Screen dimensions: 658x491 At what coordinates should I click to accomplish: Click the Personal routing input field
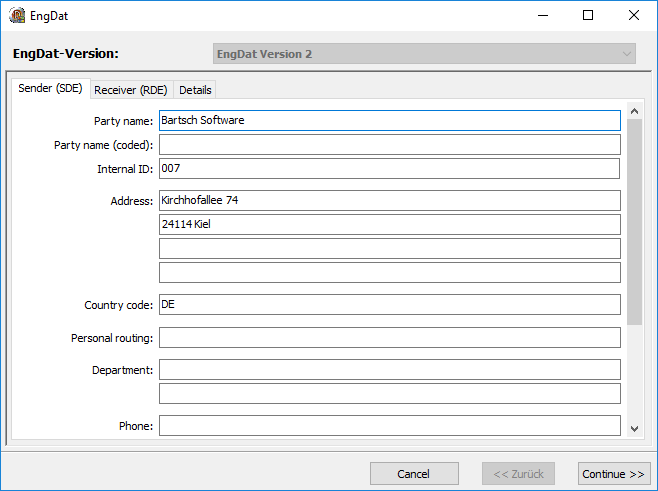tap(390, 338)
